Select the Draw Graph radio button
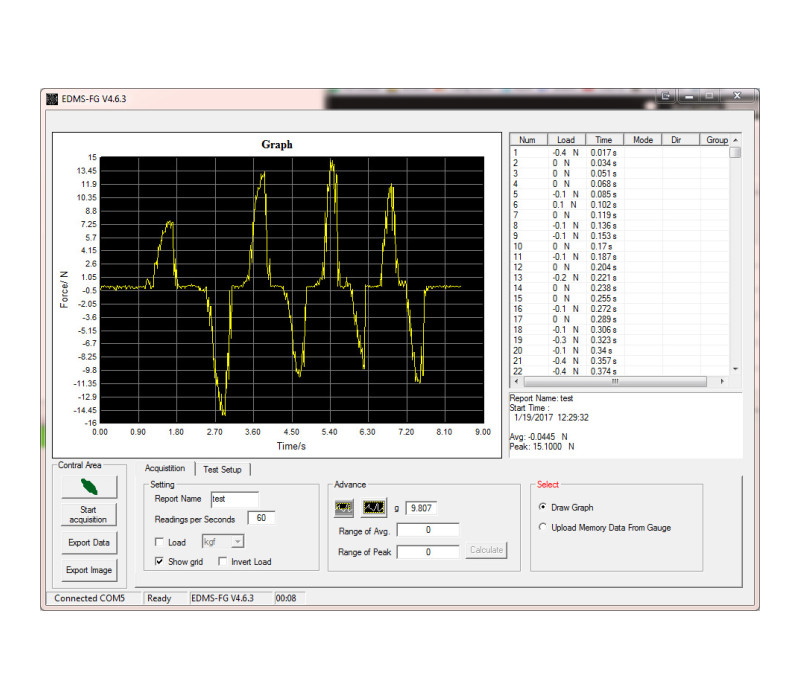Viewport: 800px width, 700px height. (x=542, y=507)
